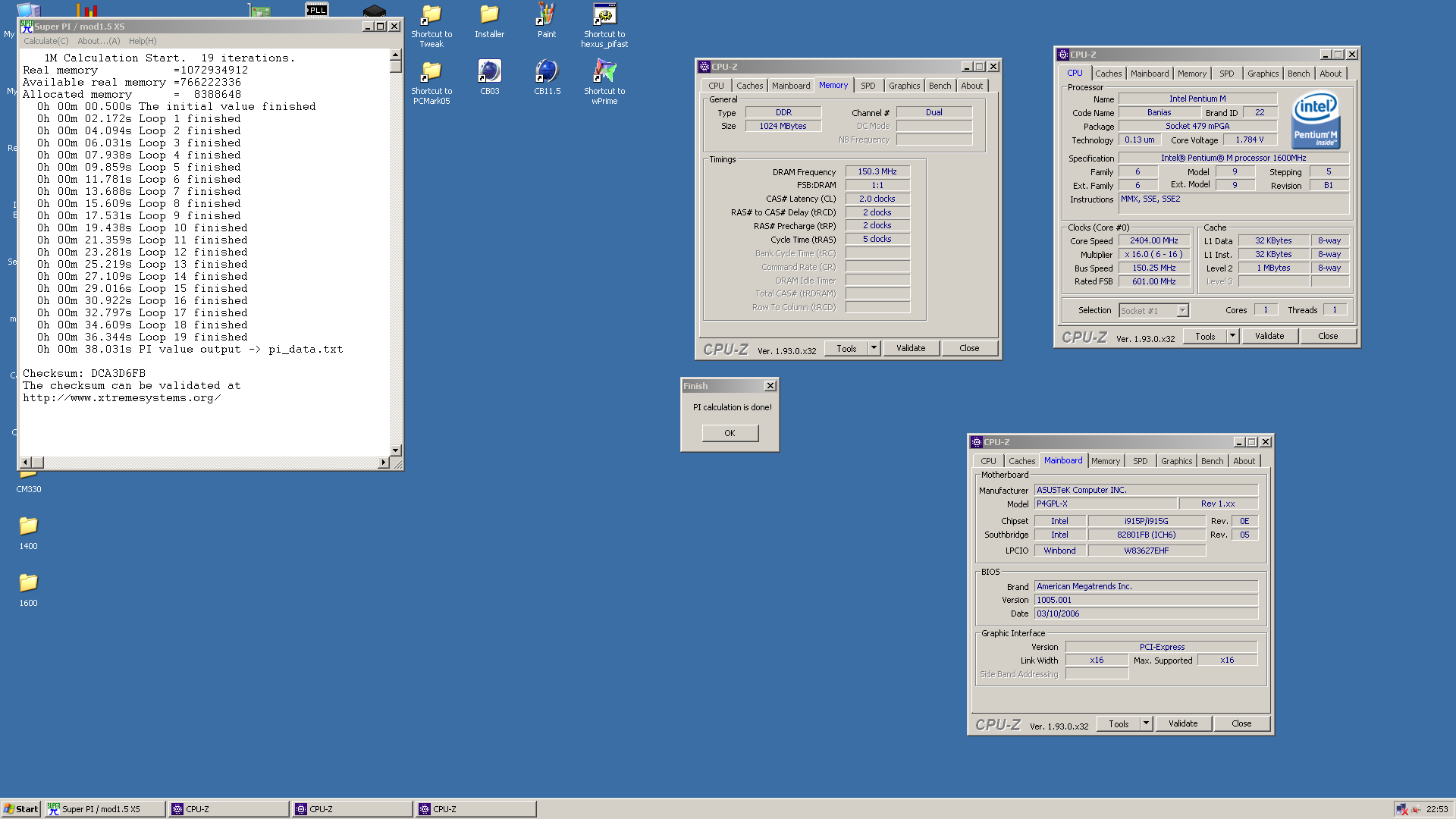Click Super PI scroll up arrow
This screenshot has width=1456, height=819.
tap(395, 55)
